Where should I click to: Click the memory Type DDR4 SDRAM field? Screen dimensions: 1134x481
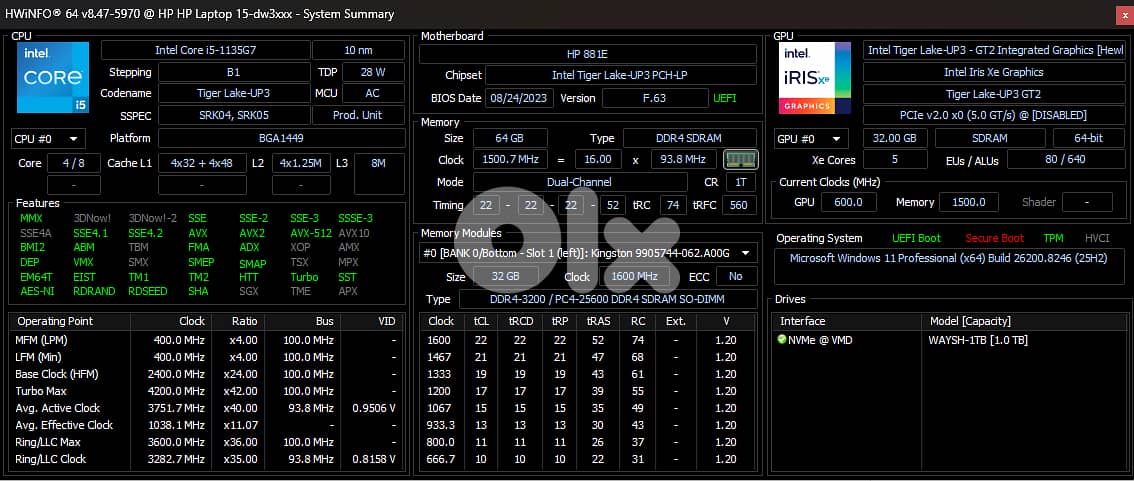[690, 138]
